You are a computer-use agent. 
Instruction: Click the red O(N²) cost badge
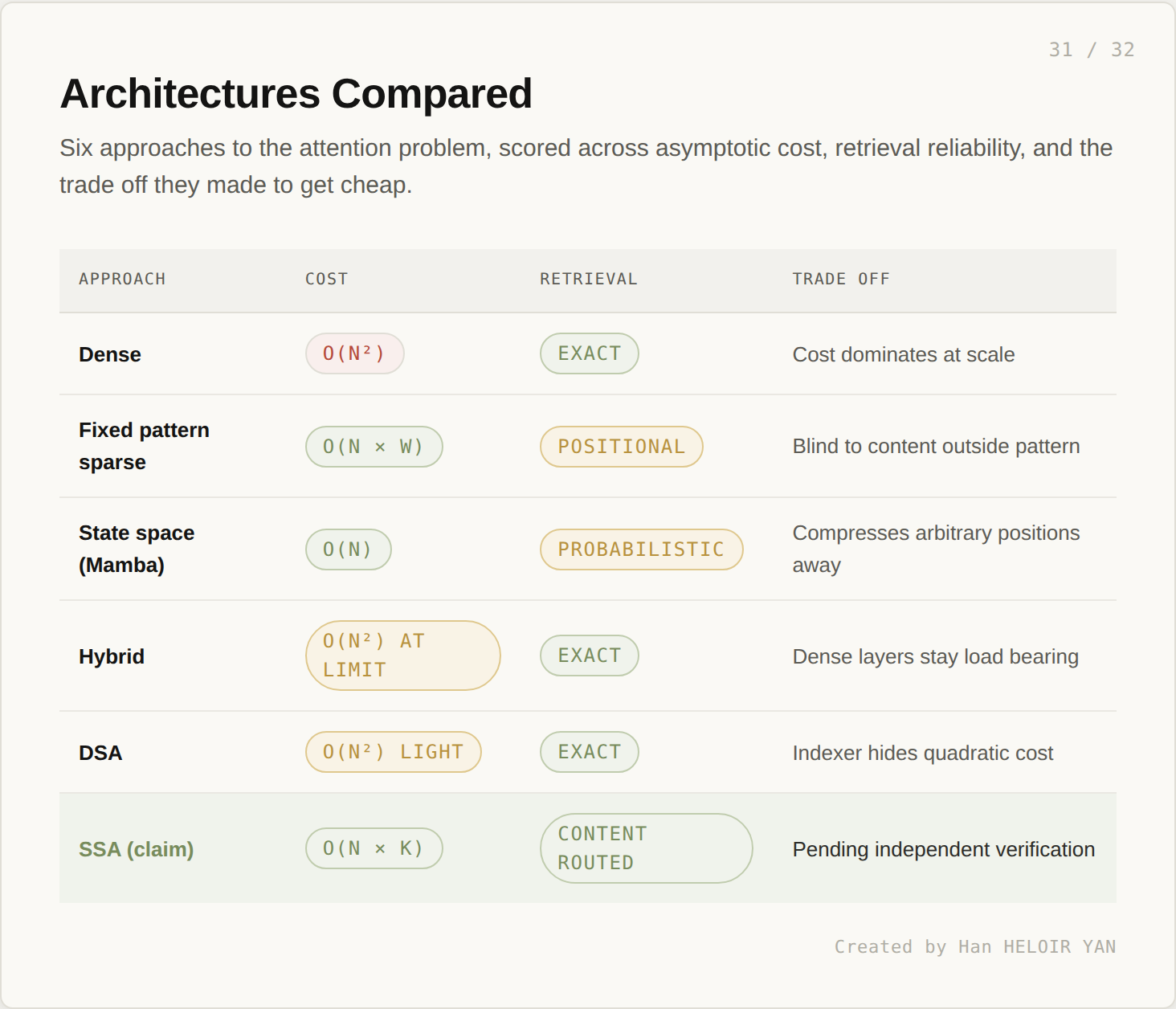354,353
